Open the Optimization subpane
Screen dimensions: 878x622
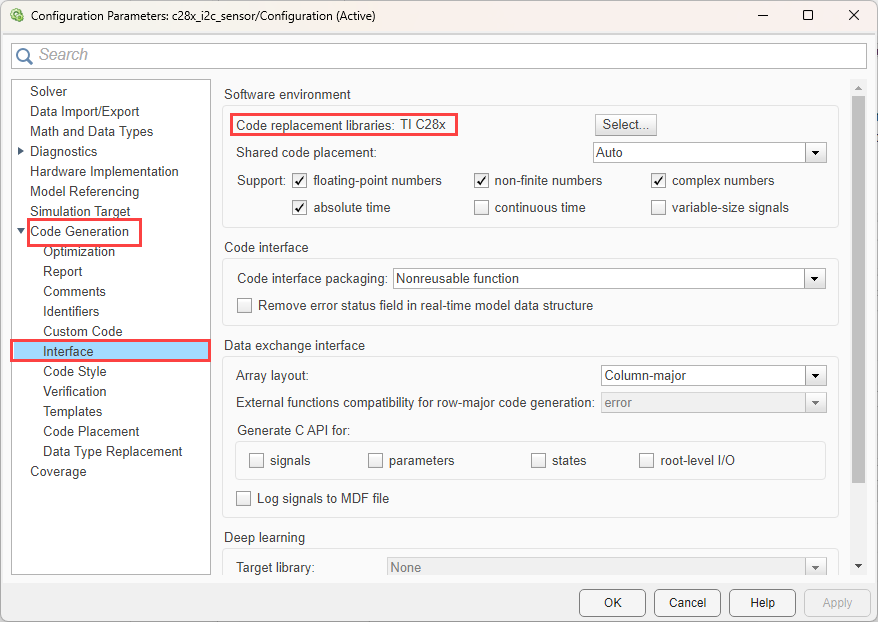[x=79, y=251]
